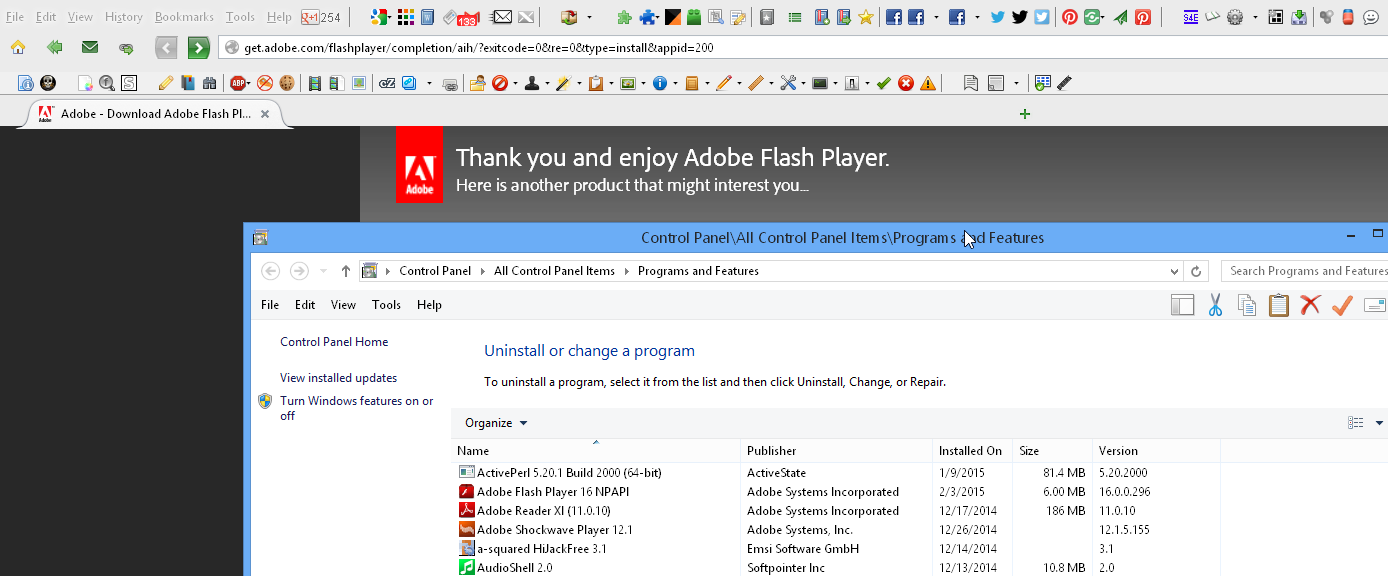Open the Tools menu in Programs and Features
This screenshot has height=576, width=1388.
pos(386,305)
